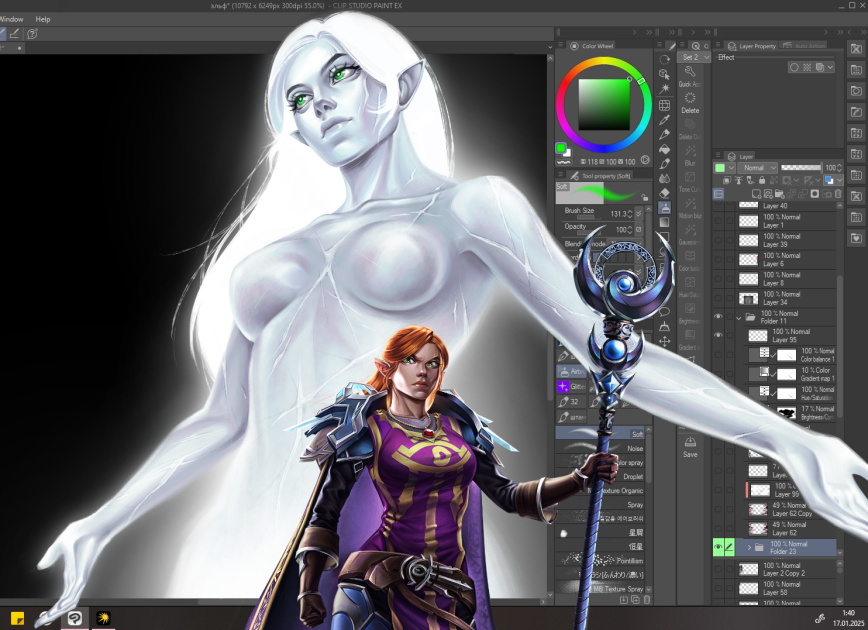Click the sub tool palette trash icon
The width and height of the screenshot is (868, 630).
tap(647, 600)
